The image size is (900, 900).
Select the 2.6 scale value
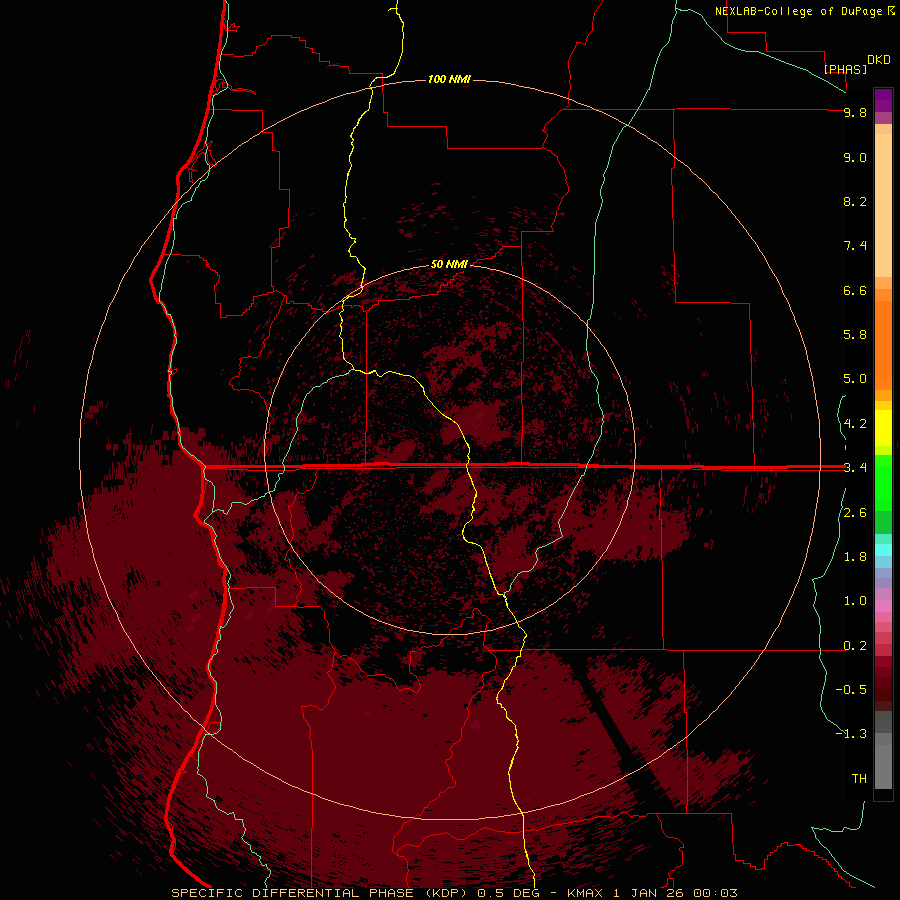(855, 513)
